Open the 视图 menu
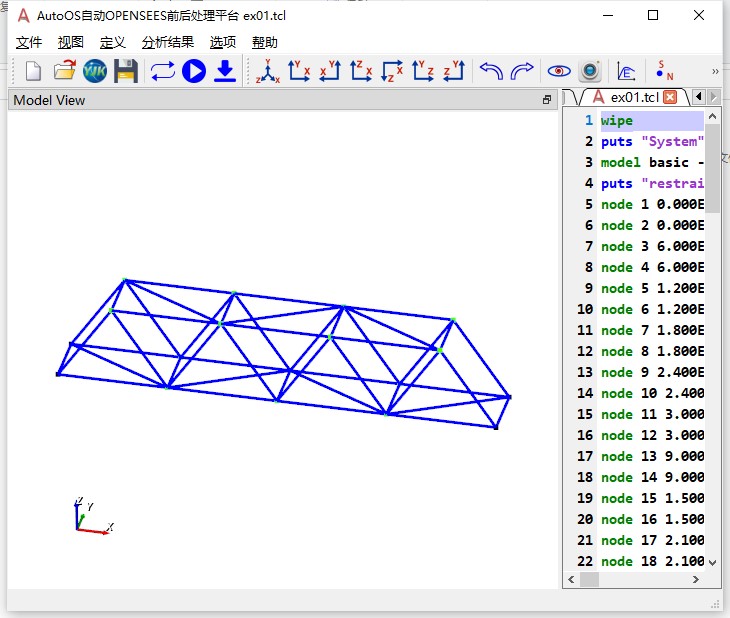Viewport: 730px width, 618px height. tap(71, 42)
